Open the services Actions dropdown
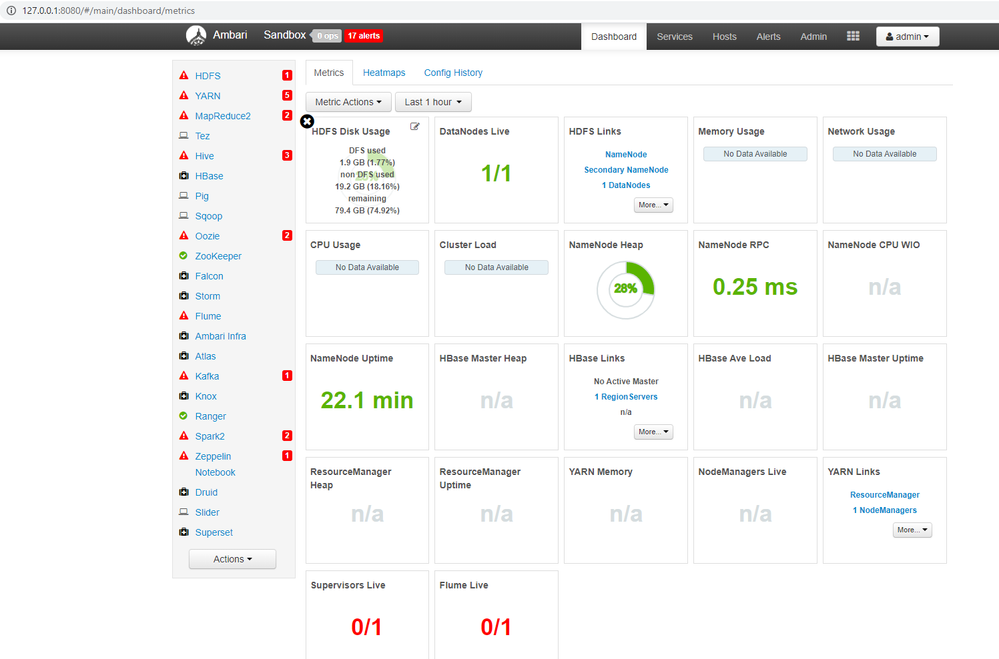 233,559
